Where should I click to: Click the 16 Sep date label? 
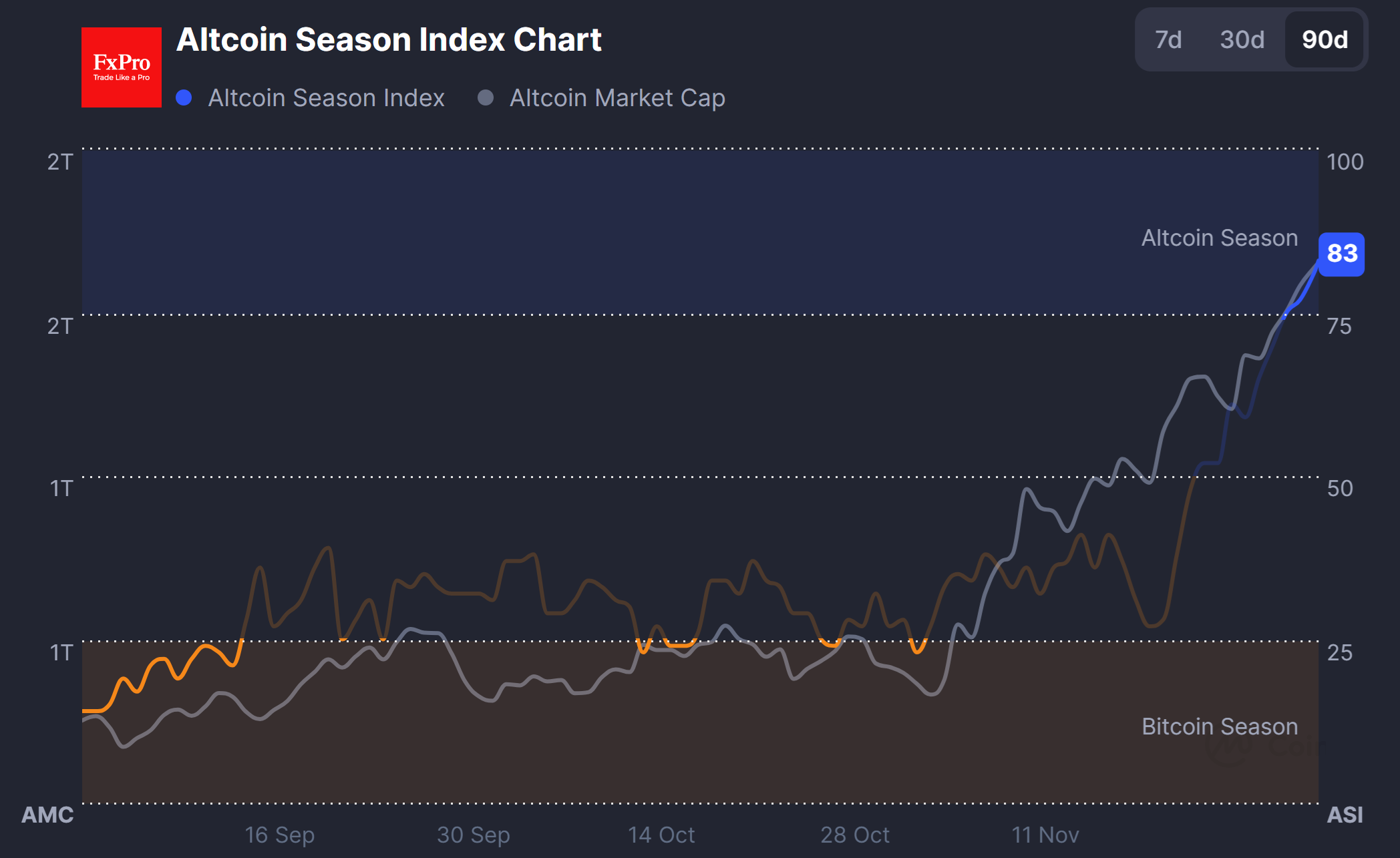pyautogui.click(x=279, y=835)
